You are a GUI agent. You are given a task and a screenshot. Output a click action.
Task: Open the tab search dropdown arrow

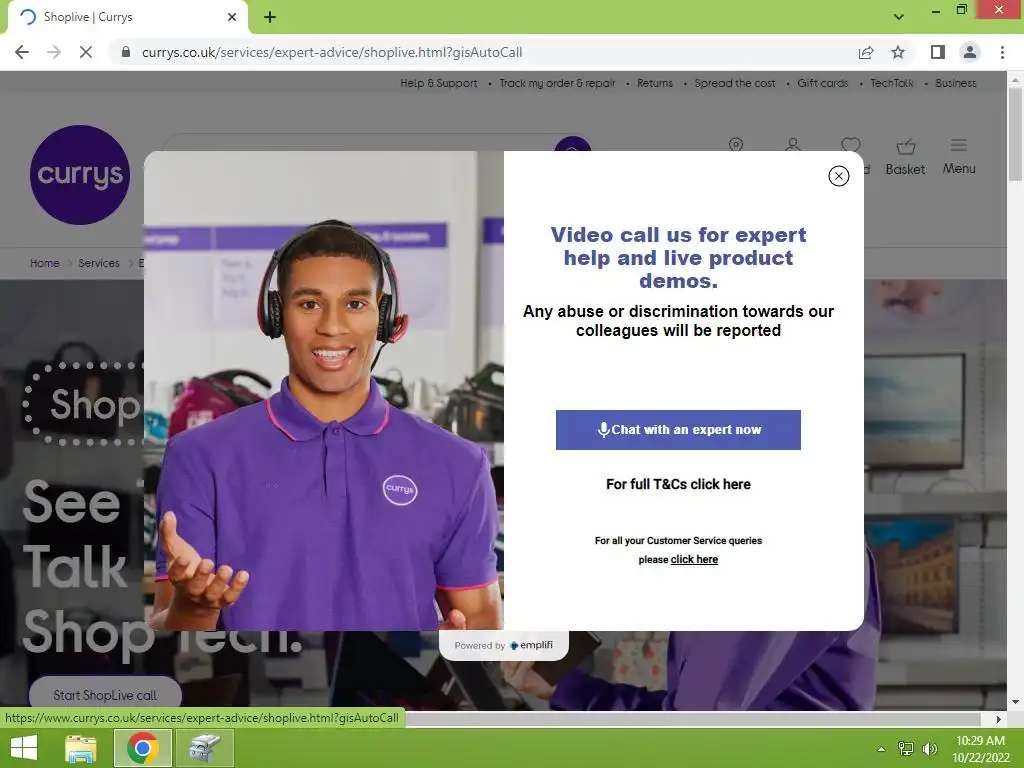[x=899, y=17]
